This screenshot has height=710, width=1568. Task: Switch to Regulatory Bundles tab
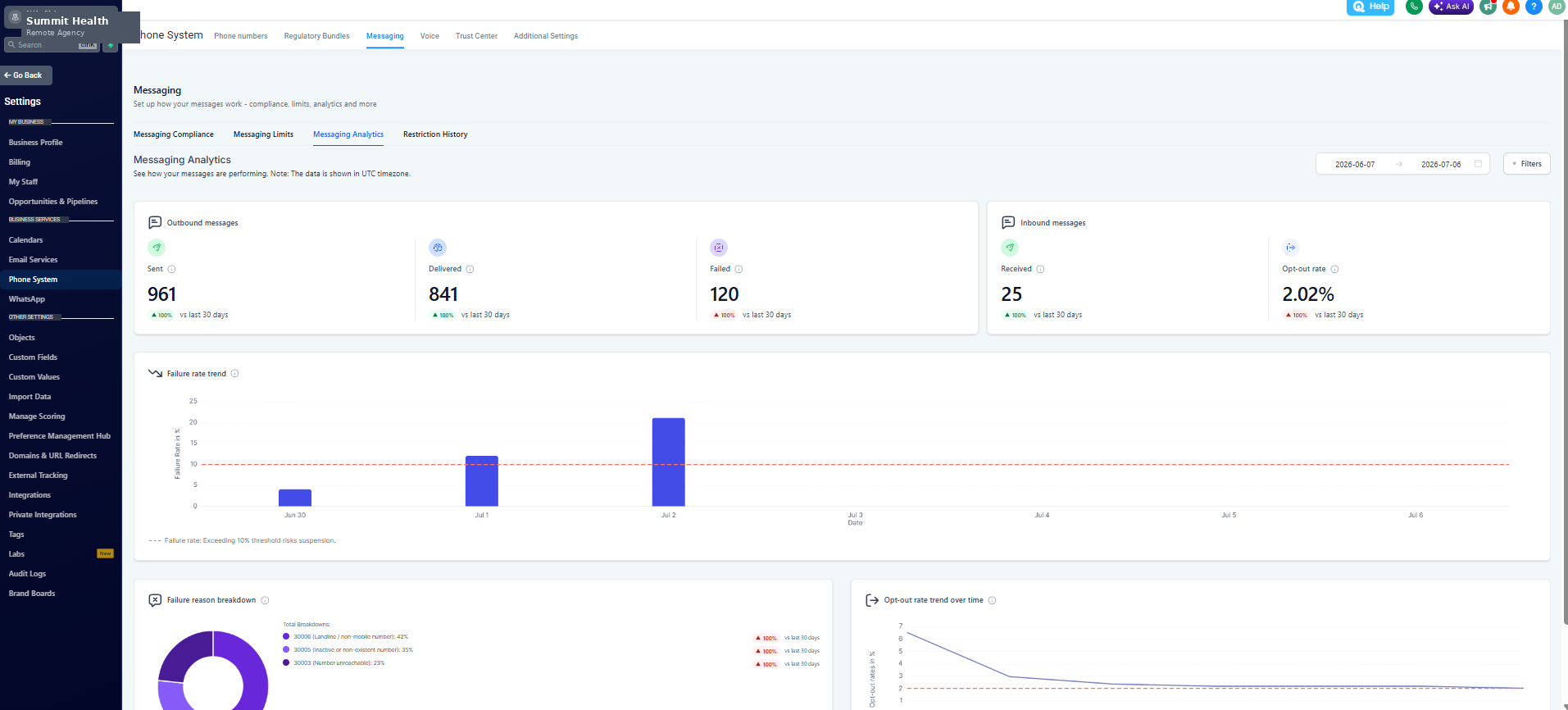[316, 36]
